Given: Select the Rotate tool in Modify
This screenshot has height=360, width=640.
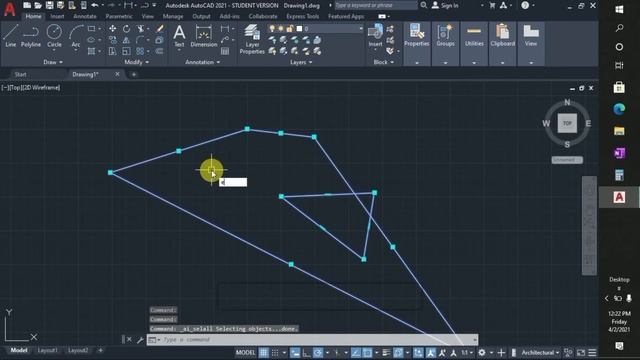Looking at the screenshot, I should coord(127,29).
